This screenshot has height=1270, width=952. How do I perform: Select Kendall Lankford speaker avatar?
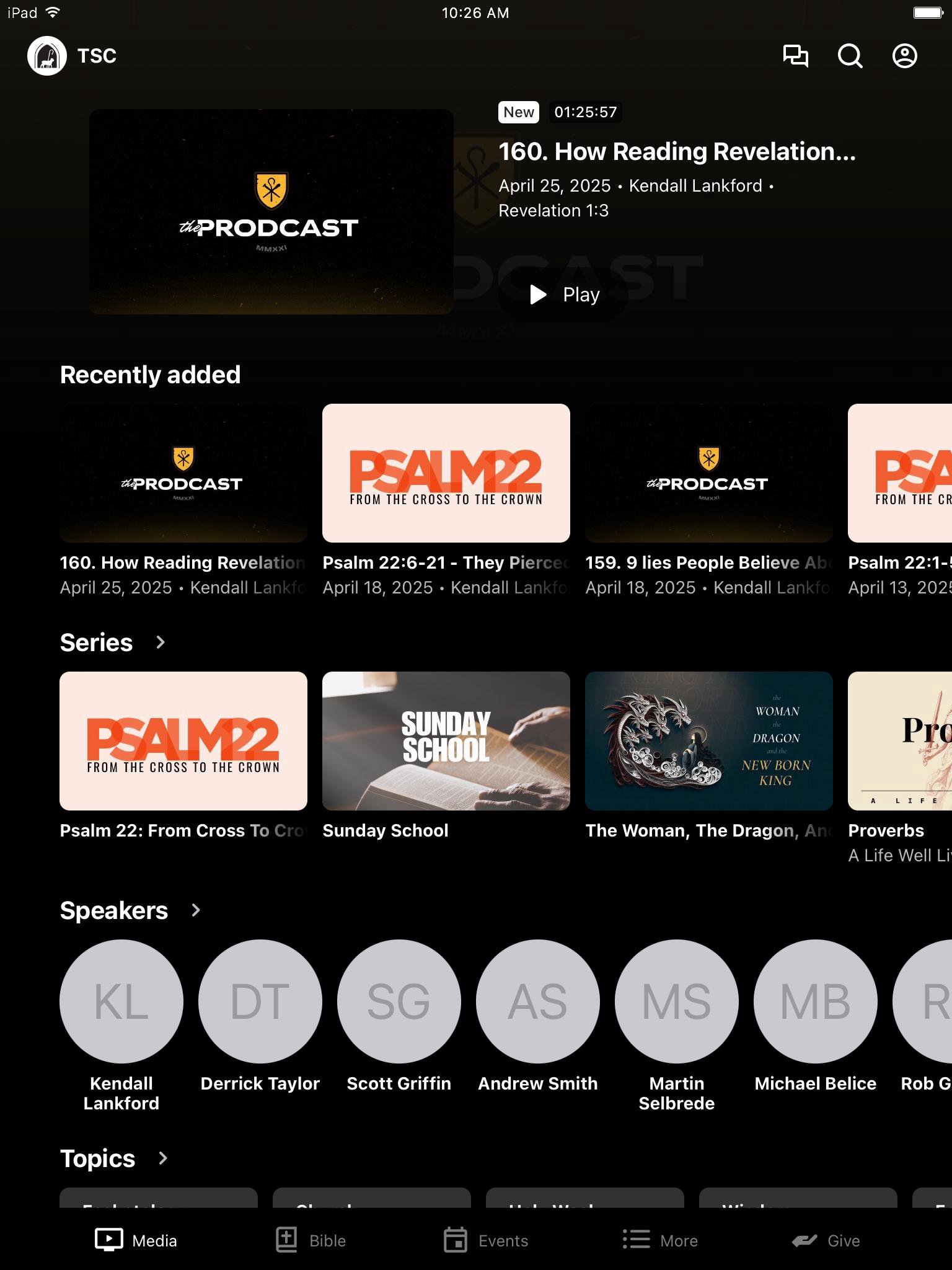click(121, 1001)
